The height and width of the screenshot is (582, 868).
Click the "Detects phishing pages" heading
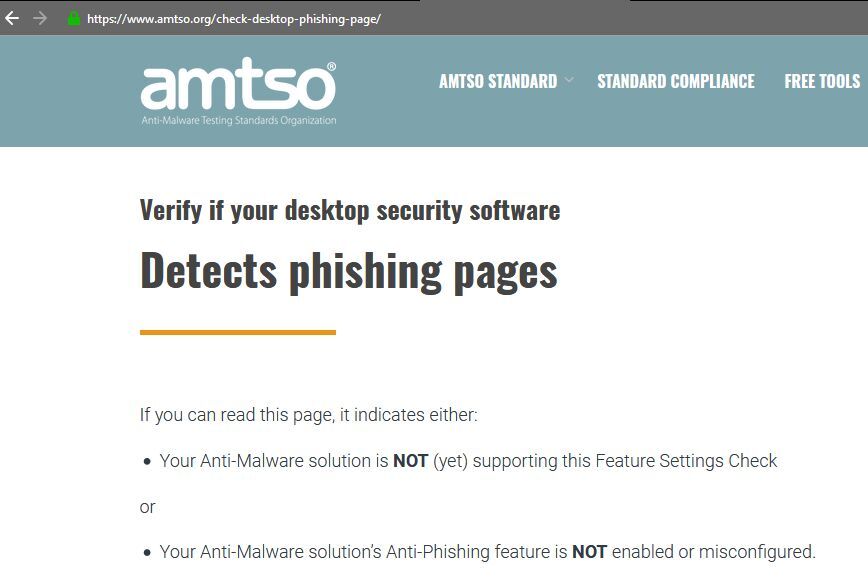coord(348,270)
